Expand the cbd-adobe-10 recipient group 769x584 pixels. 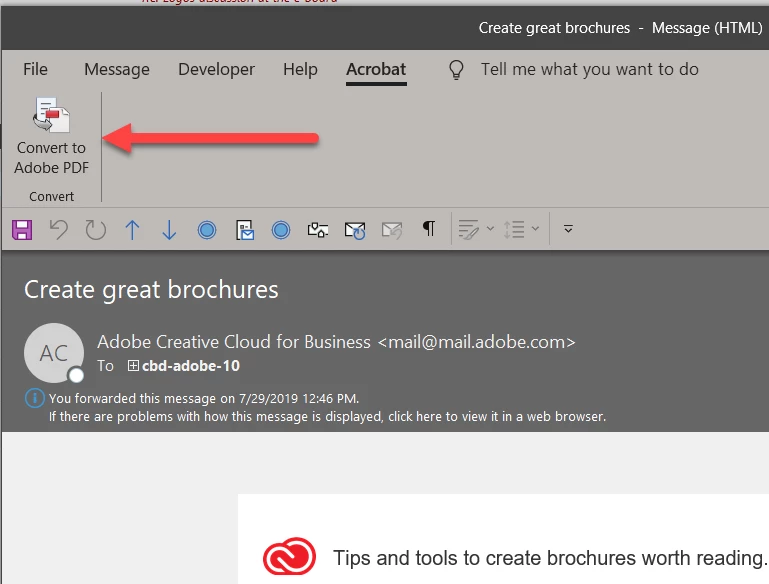pyautogui.click(x=133, y=365)
